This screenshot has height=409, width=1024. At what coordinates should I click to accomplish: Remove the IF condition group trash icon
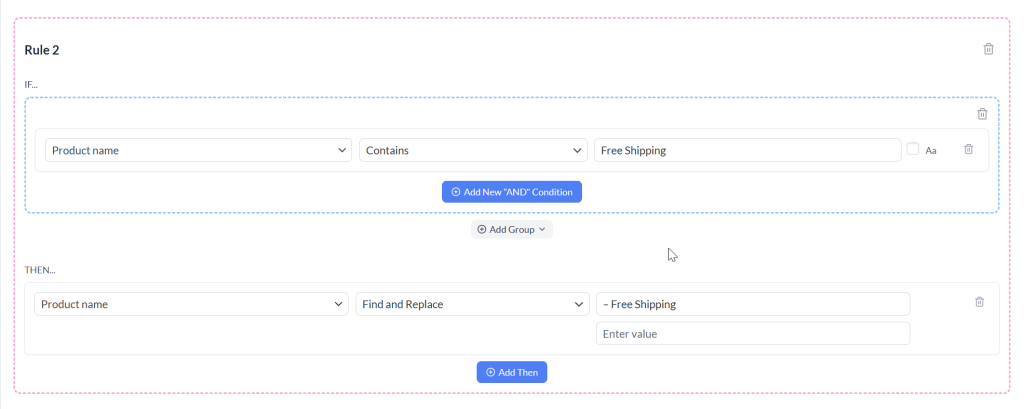tap(982, 114)
